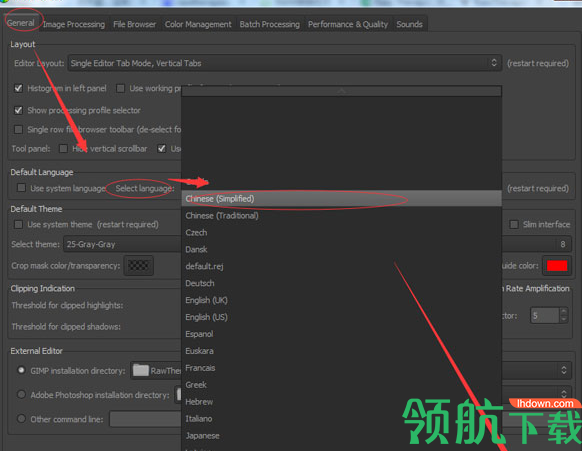
Task: Disable Show processing profile selector checkbox
Action: [x=18, y=110]
